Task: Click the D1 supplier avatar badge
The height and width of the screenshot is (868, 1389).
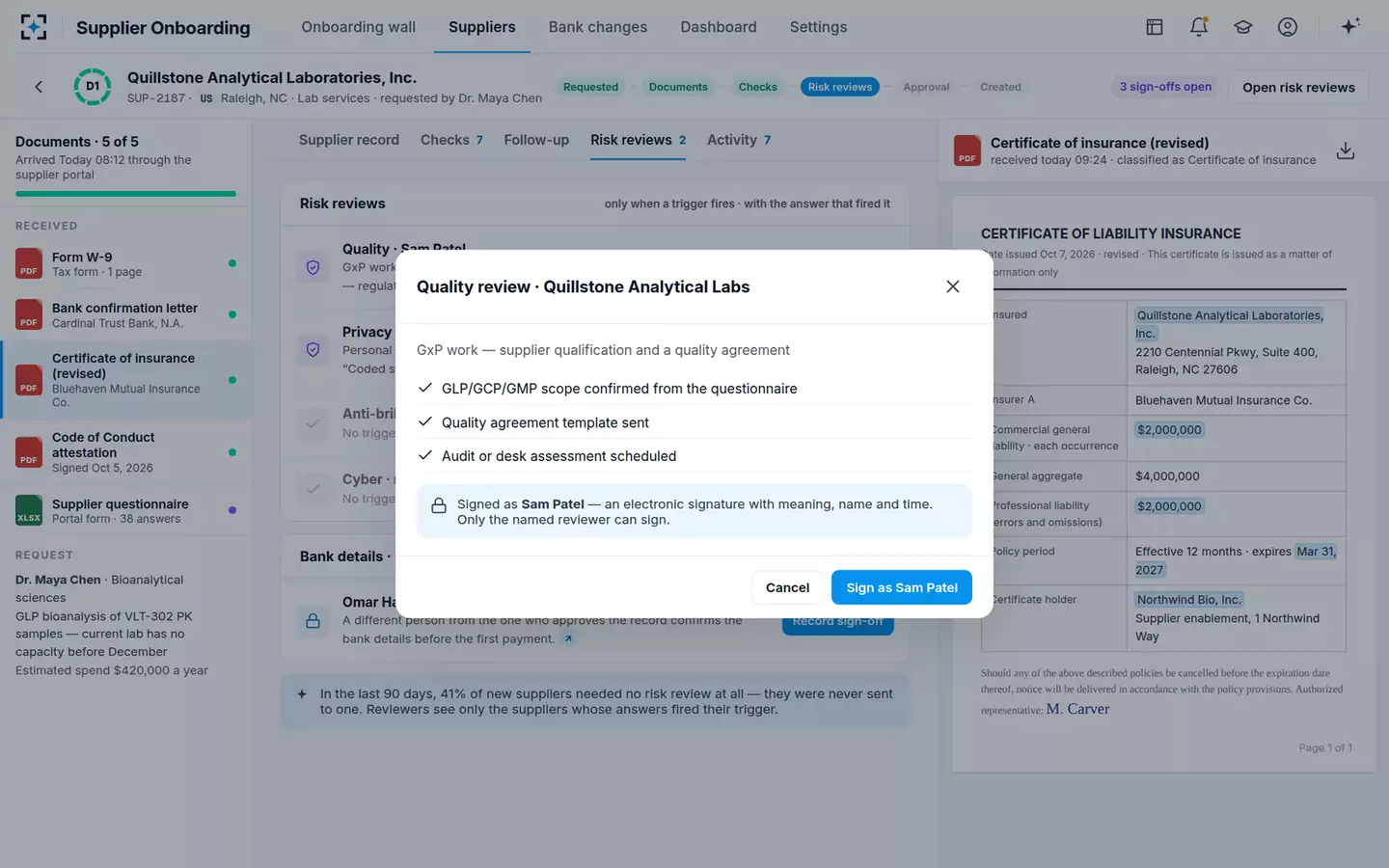Action: tap(93, 87)
